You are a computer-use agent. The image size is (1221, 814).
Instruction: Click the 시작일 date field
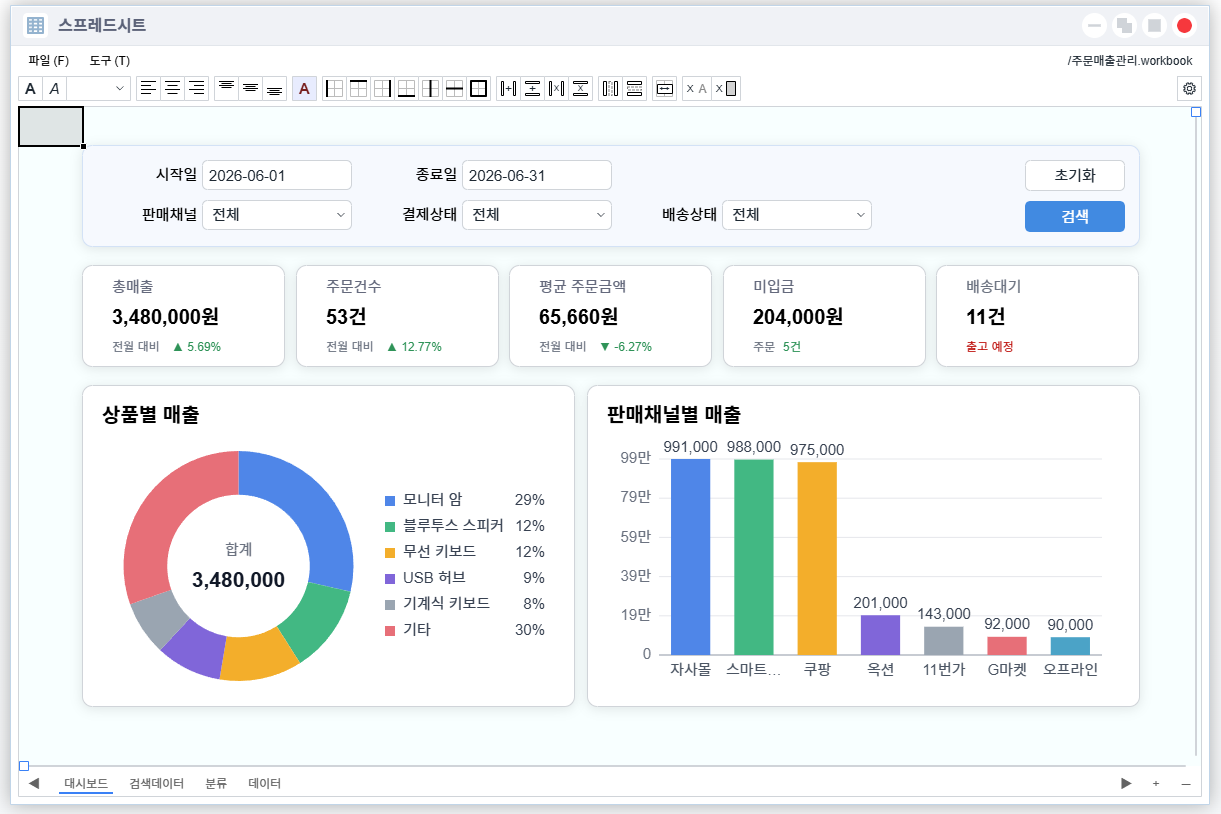(277, 175)
